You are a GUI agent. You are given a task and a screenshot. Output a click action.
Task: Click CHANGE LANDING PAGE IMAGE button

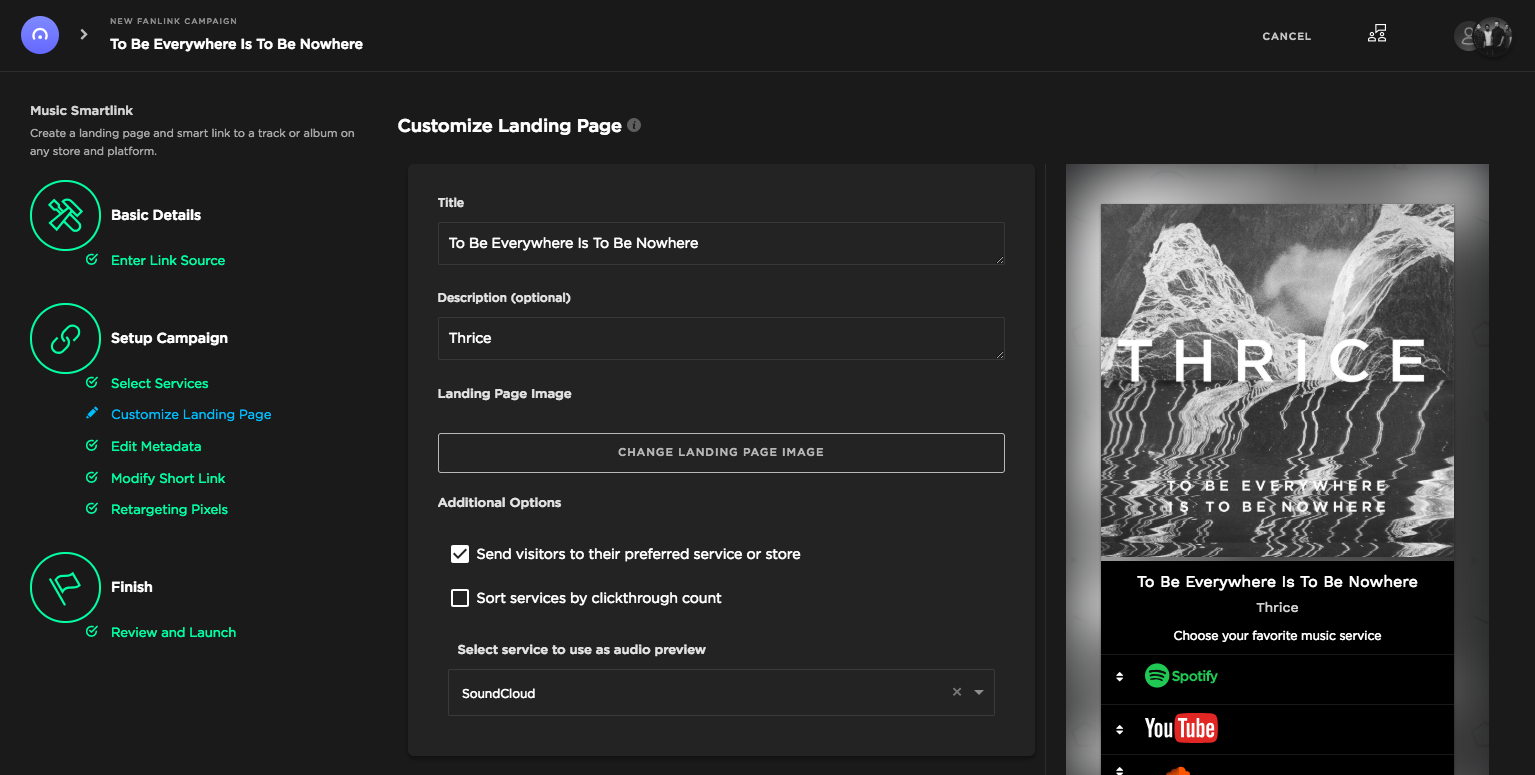[x=721, y=452]
